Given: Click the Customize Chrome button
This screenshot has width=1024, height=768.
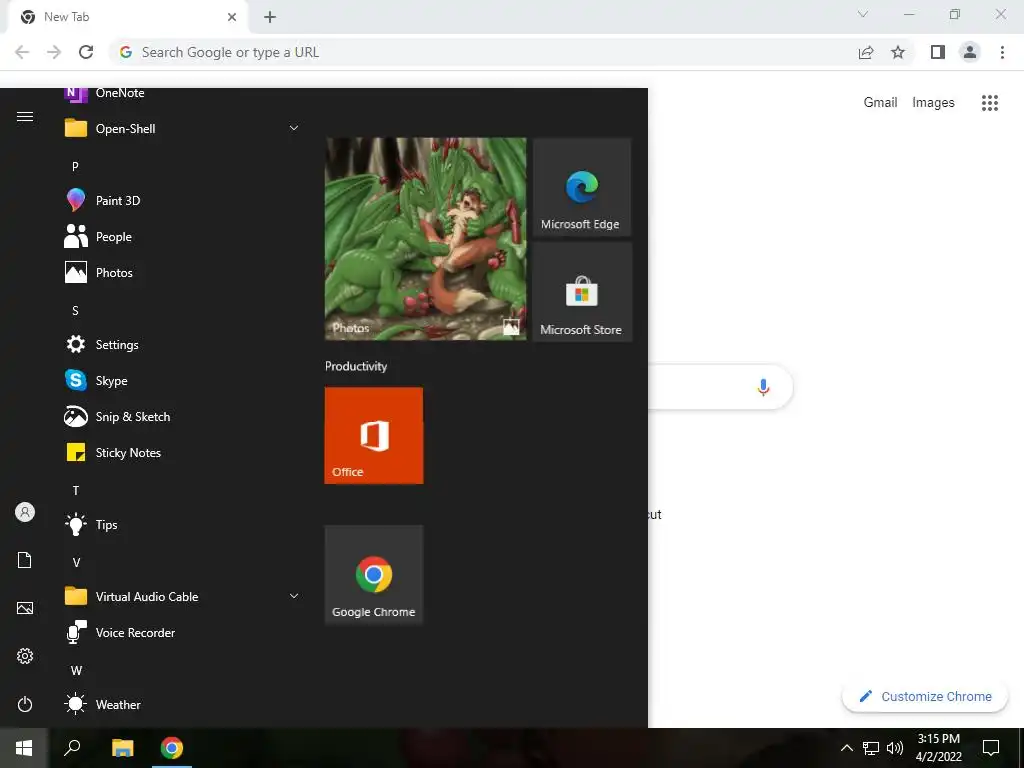Looking at the screenshot, I should point(925,696).
